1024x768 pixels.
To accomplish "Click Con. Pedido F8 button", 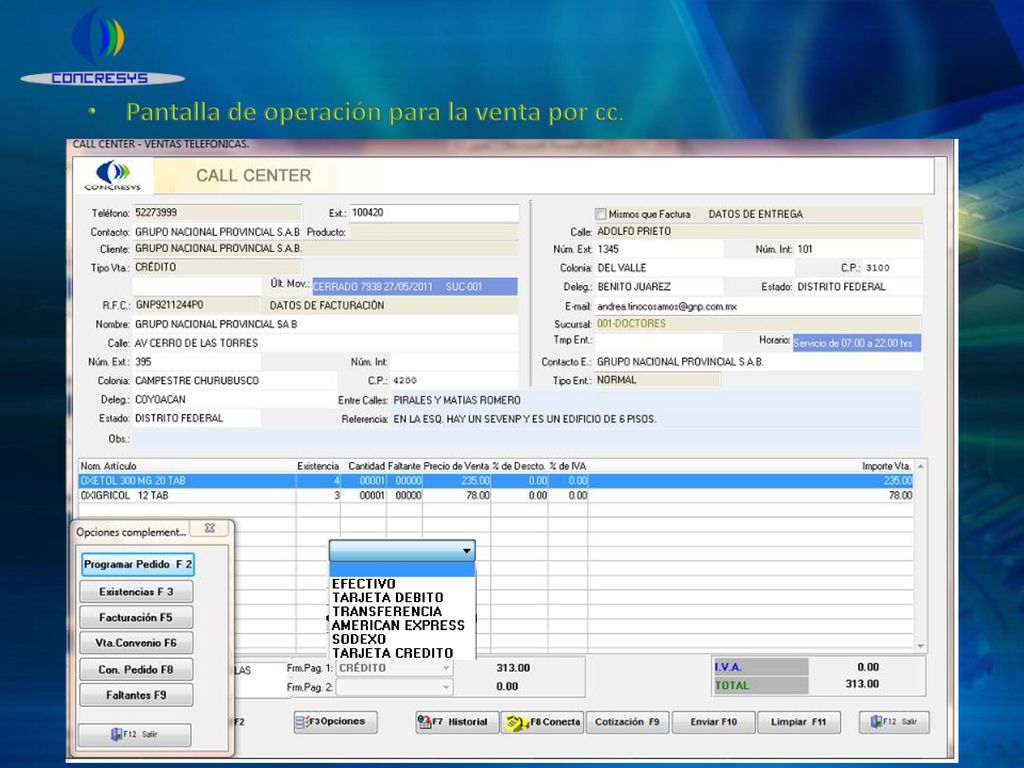I will pos(136,669).
